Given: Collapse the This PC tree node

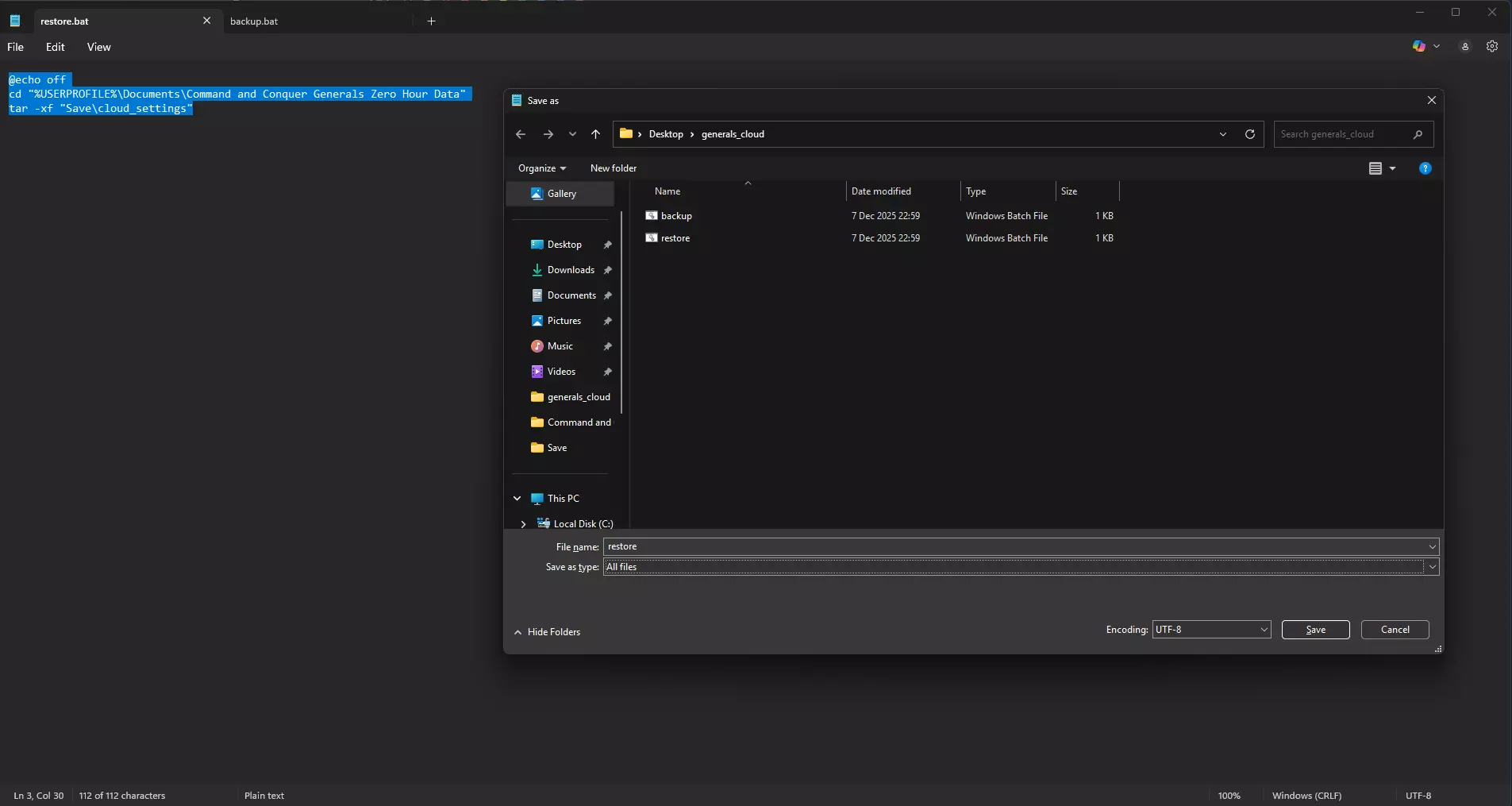Looking at the screenshot, I should click(x=517, y=499).
